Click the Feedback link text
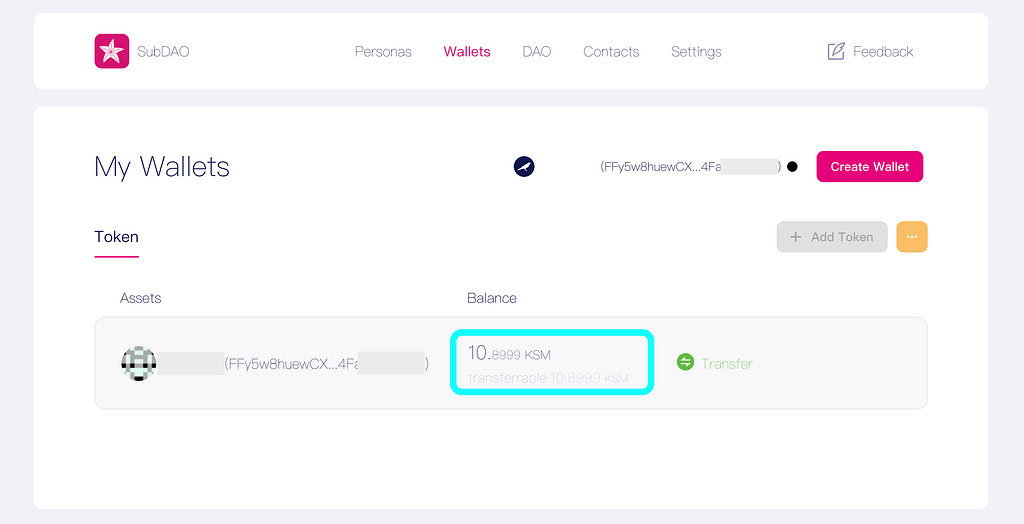Image resolution: width=1024 pixels, height=524 pixels. click(x=883, y=52)
